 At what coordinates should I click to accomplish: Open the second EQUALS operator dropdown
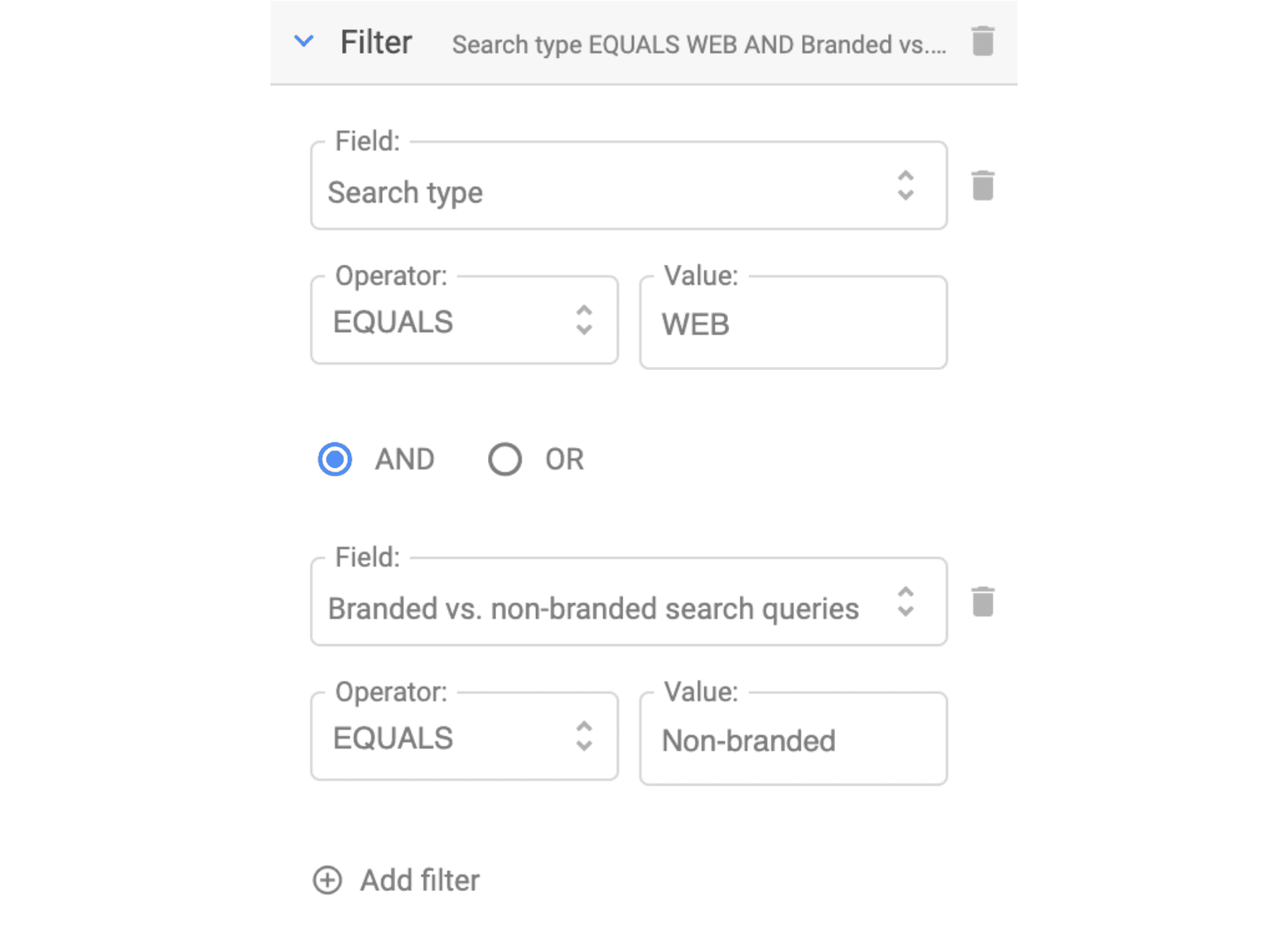464,736
